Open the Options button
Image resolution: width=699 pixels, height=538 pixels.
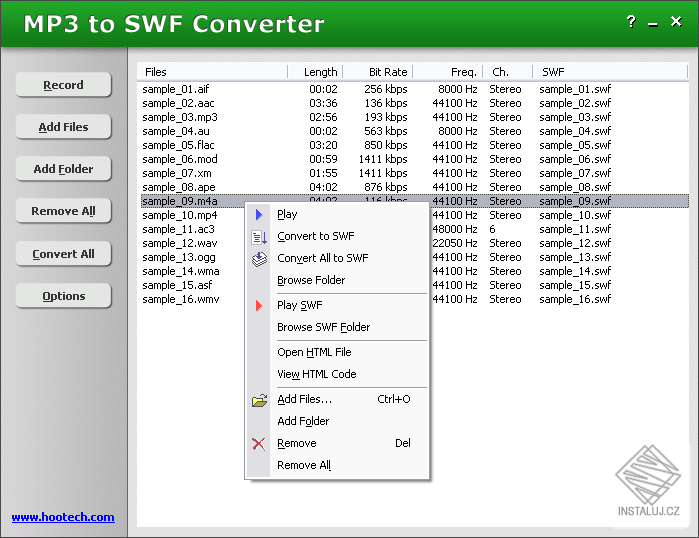coord(63,296)
